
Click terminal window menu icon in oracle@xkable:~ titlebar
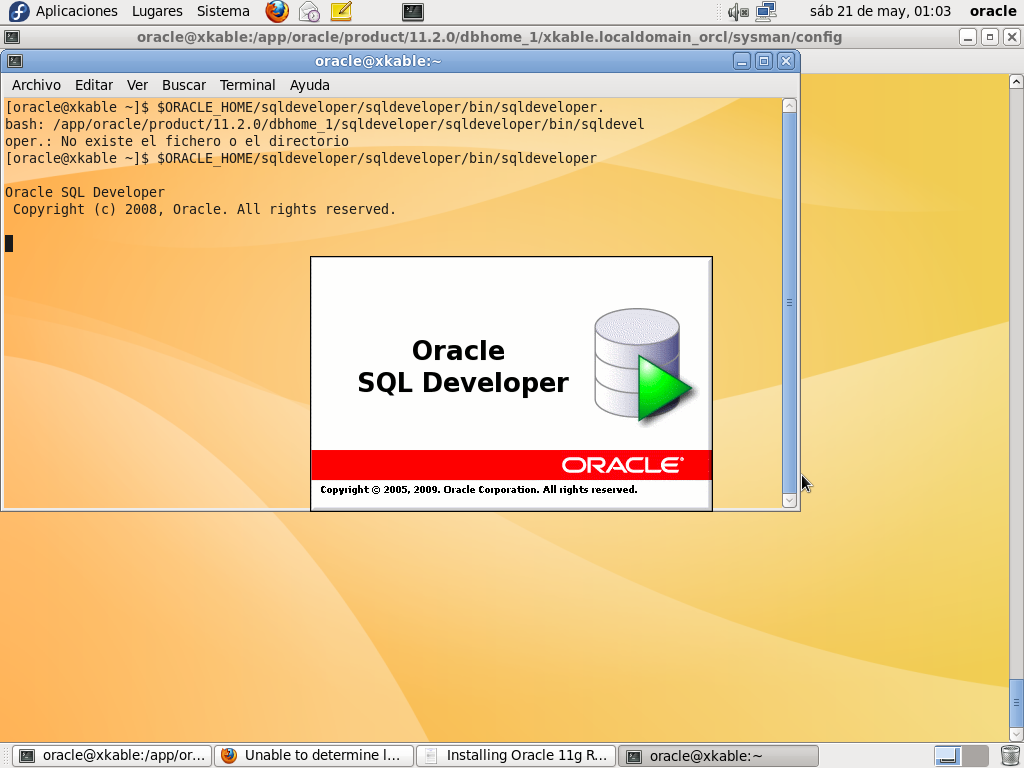click(15, 61)
